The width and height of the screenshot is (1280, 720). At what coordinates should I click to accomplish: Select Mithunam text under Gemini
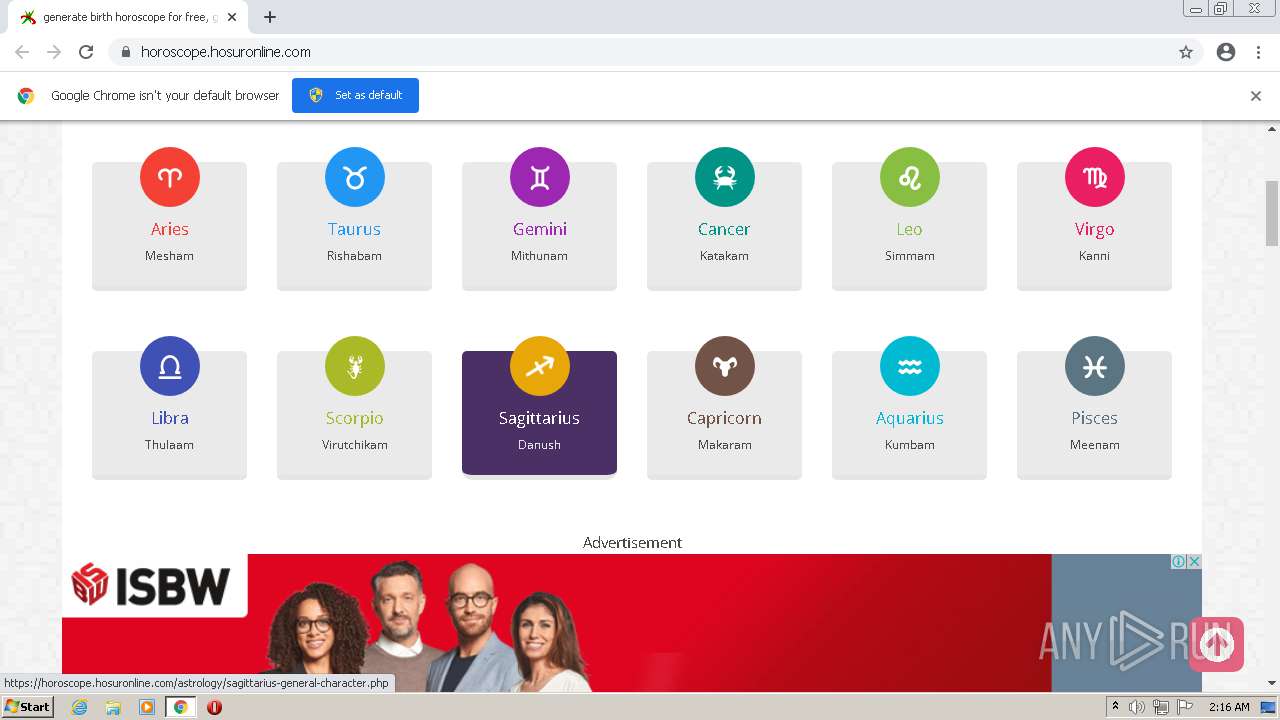tap(539, 256)
